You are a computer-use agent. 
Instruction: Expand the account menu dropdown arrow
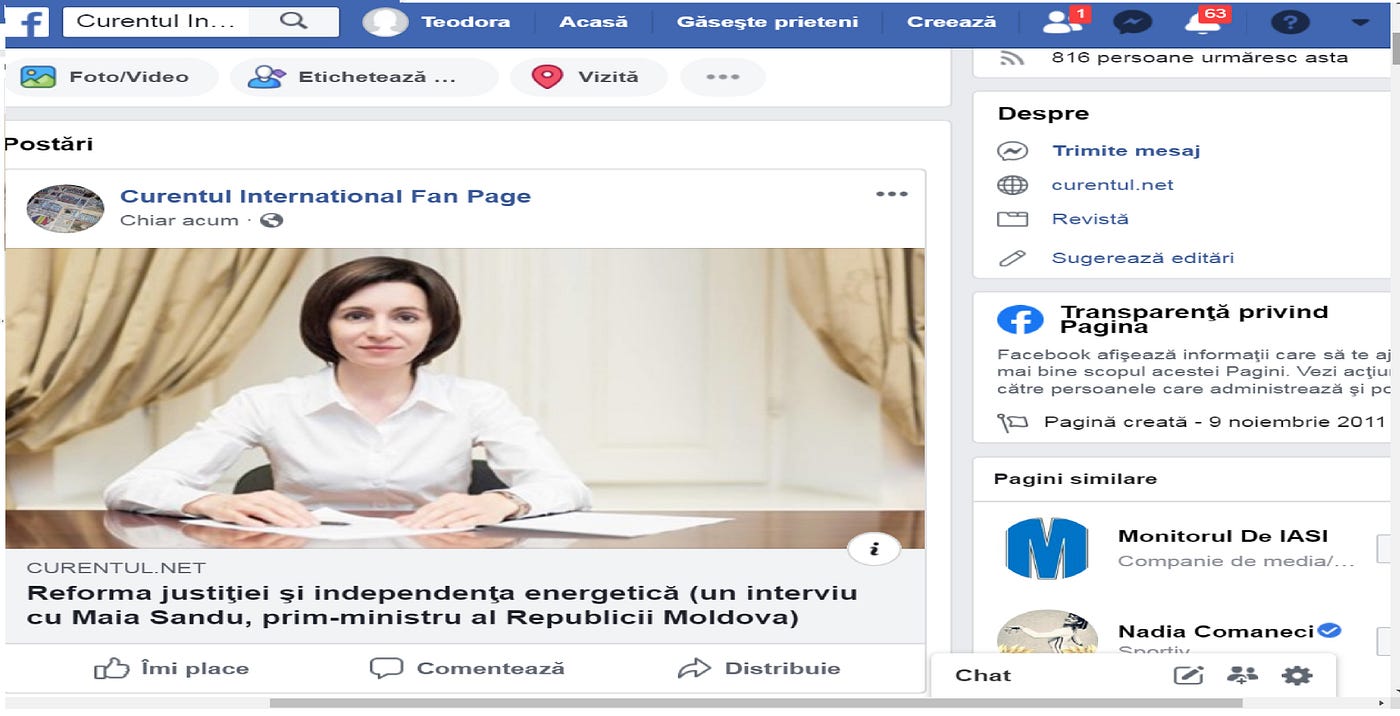click(1359, 22)
